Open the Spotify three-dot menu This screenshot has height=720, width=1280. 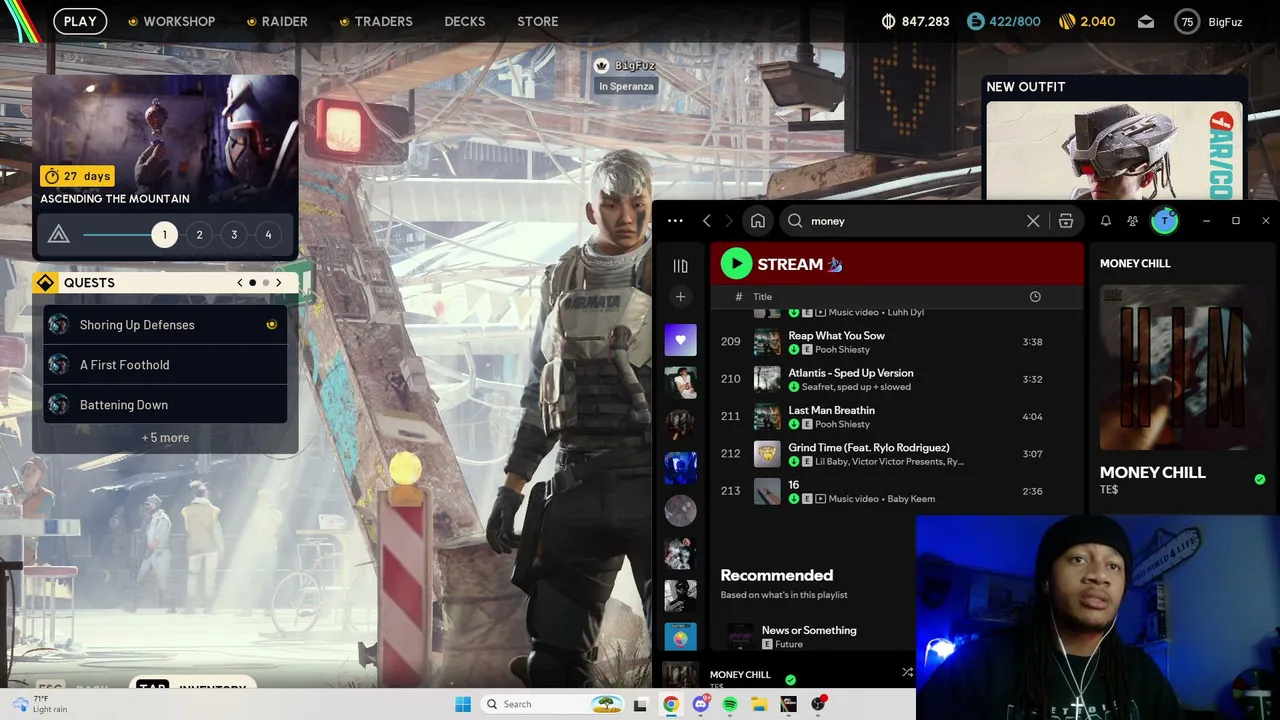coord(675,221)
